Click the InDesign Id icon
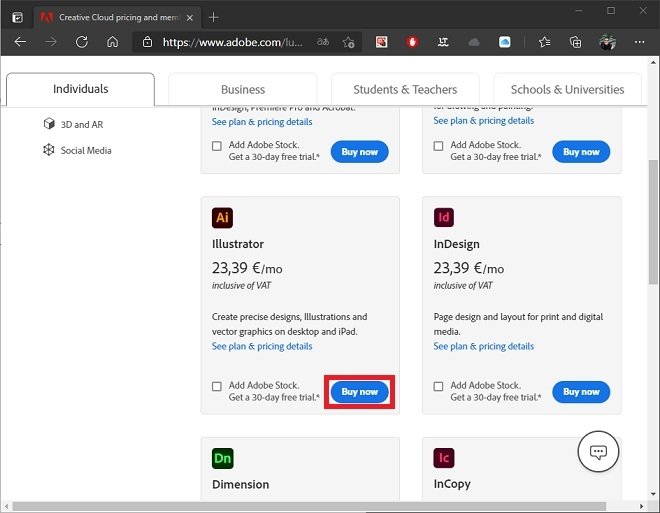This screenshot has height=513, width=660. [x=444, y=217]
